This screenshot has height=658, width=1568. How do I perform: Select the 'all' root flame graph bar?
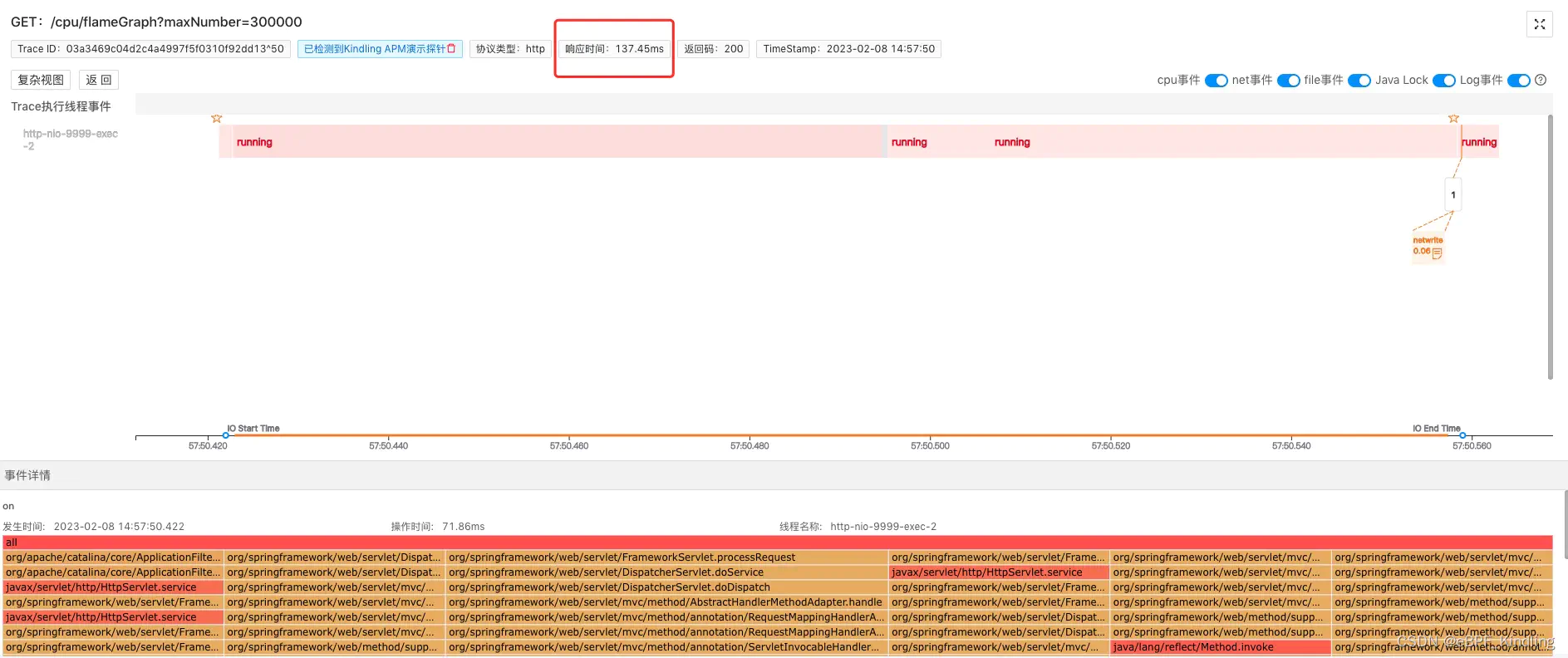tap(777, 543)
